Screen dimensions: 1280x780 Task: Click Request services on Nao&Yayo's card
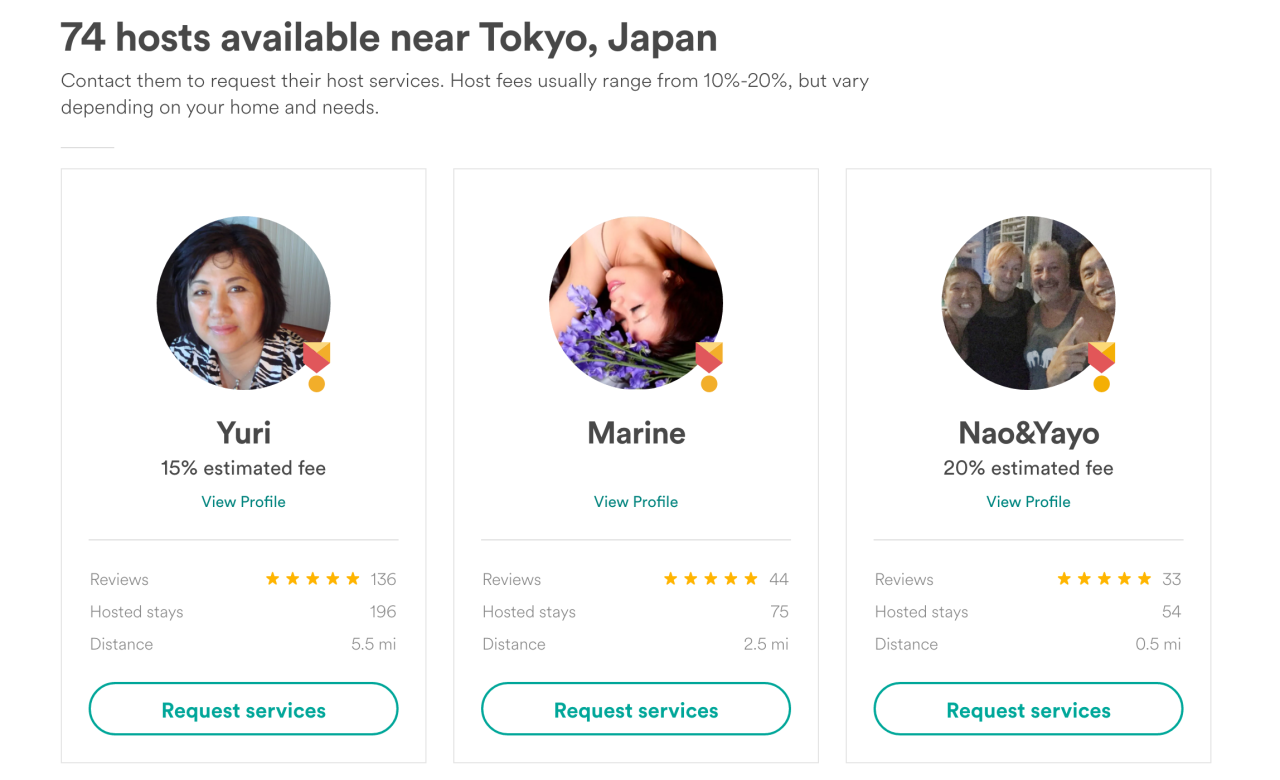click(1028, 709)
